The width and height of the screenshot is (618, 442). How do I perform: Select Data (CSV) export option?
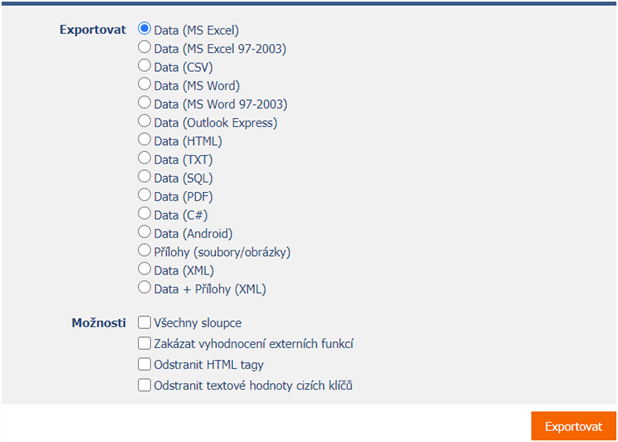[x=144, y=65]
